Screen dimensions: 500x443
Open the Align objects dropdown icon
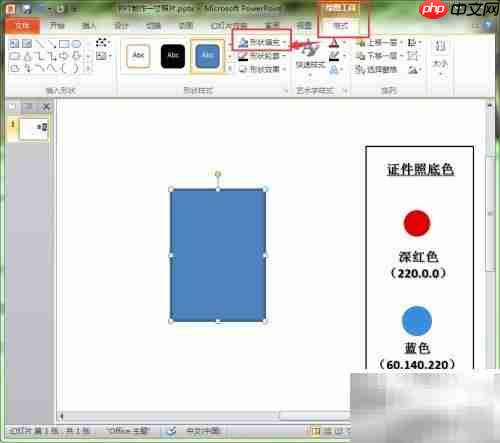tap(414, 43)
